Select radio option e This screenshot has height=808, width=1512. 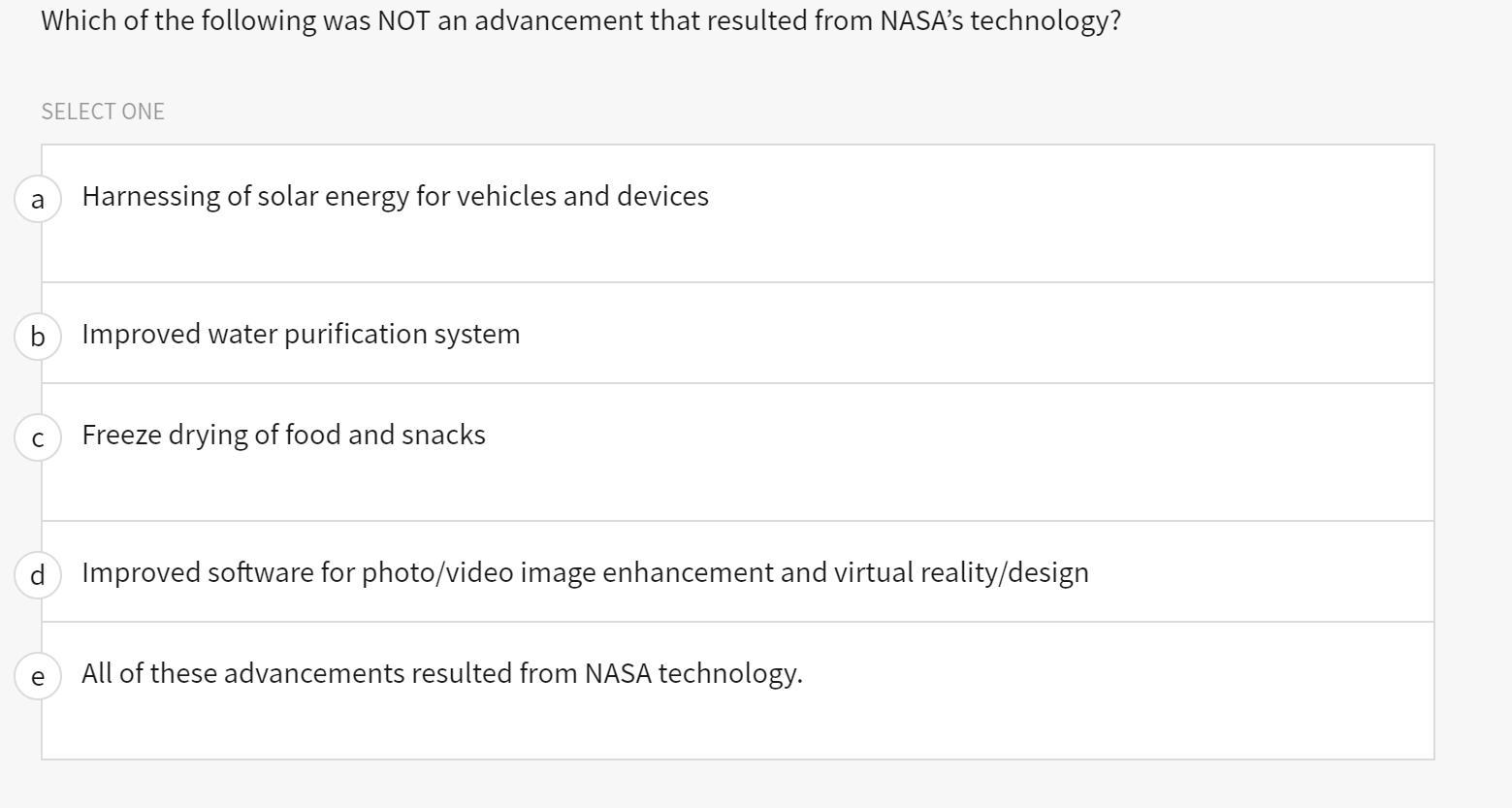pos(38,676)
